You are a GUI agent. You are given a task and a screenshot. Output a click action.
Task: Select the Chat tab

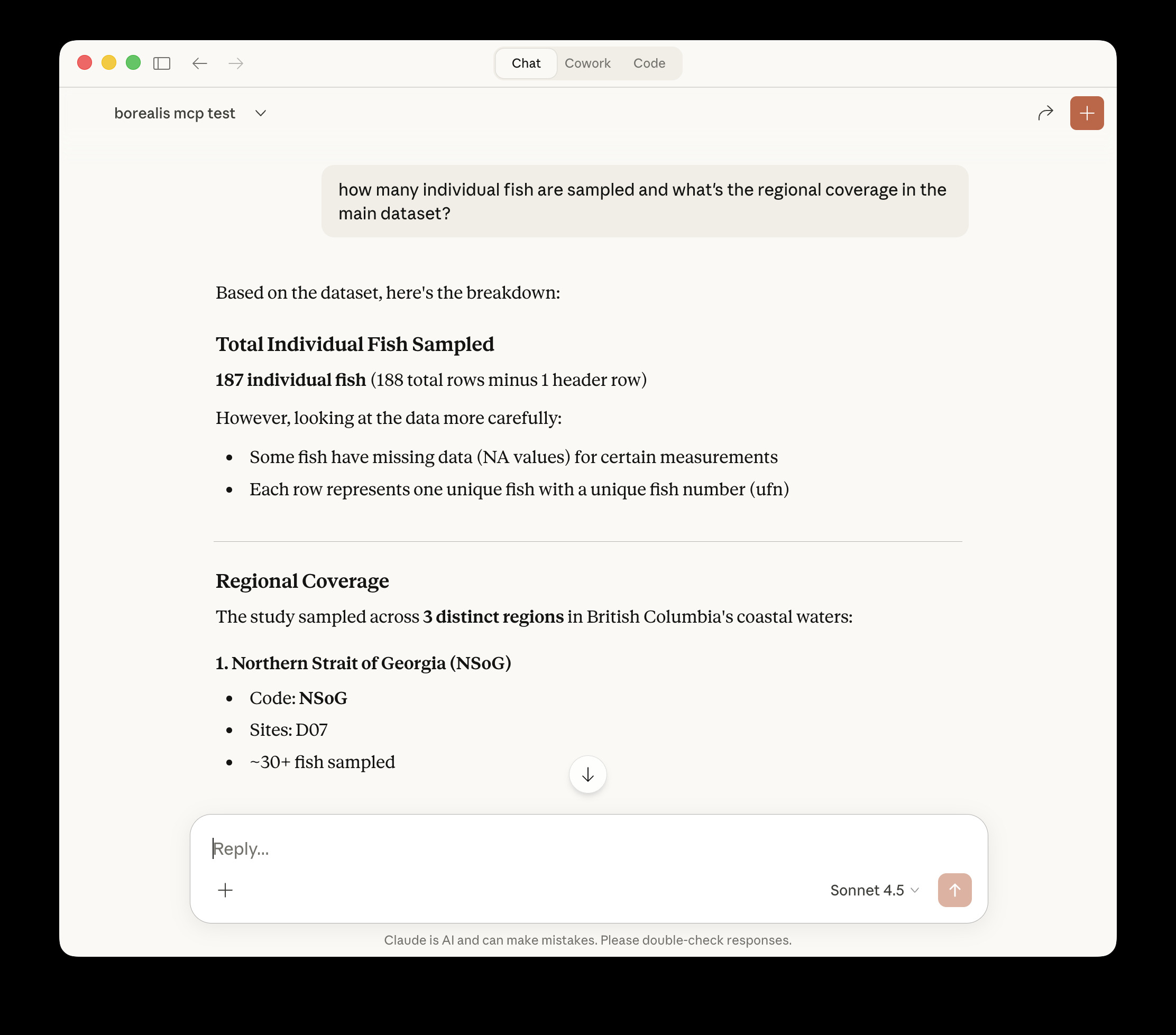tap(525, 63)
